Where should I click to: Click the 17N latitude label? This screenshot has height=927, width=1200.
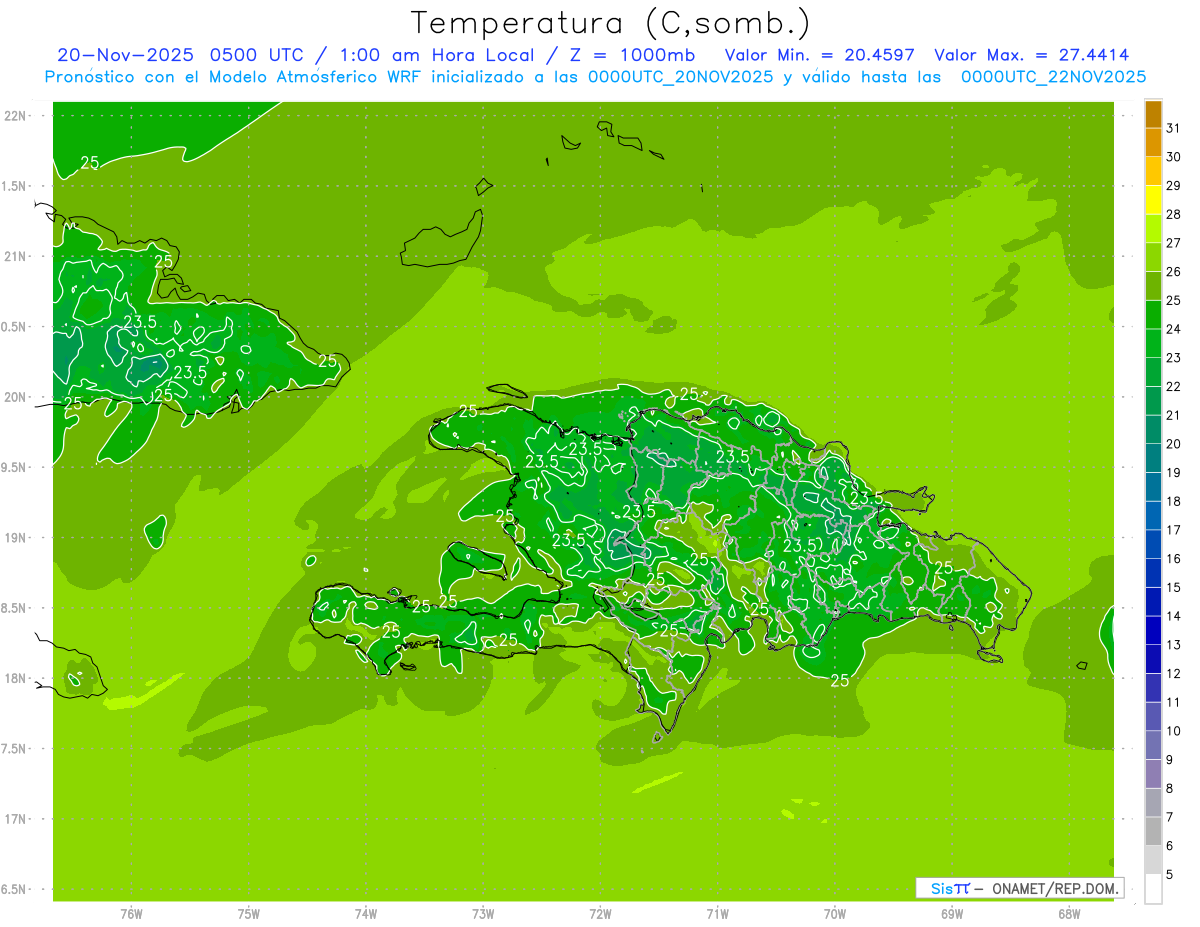click(x=15, y=819)
